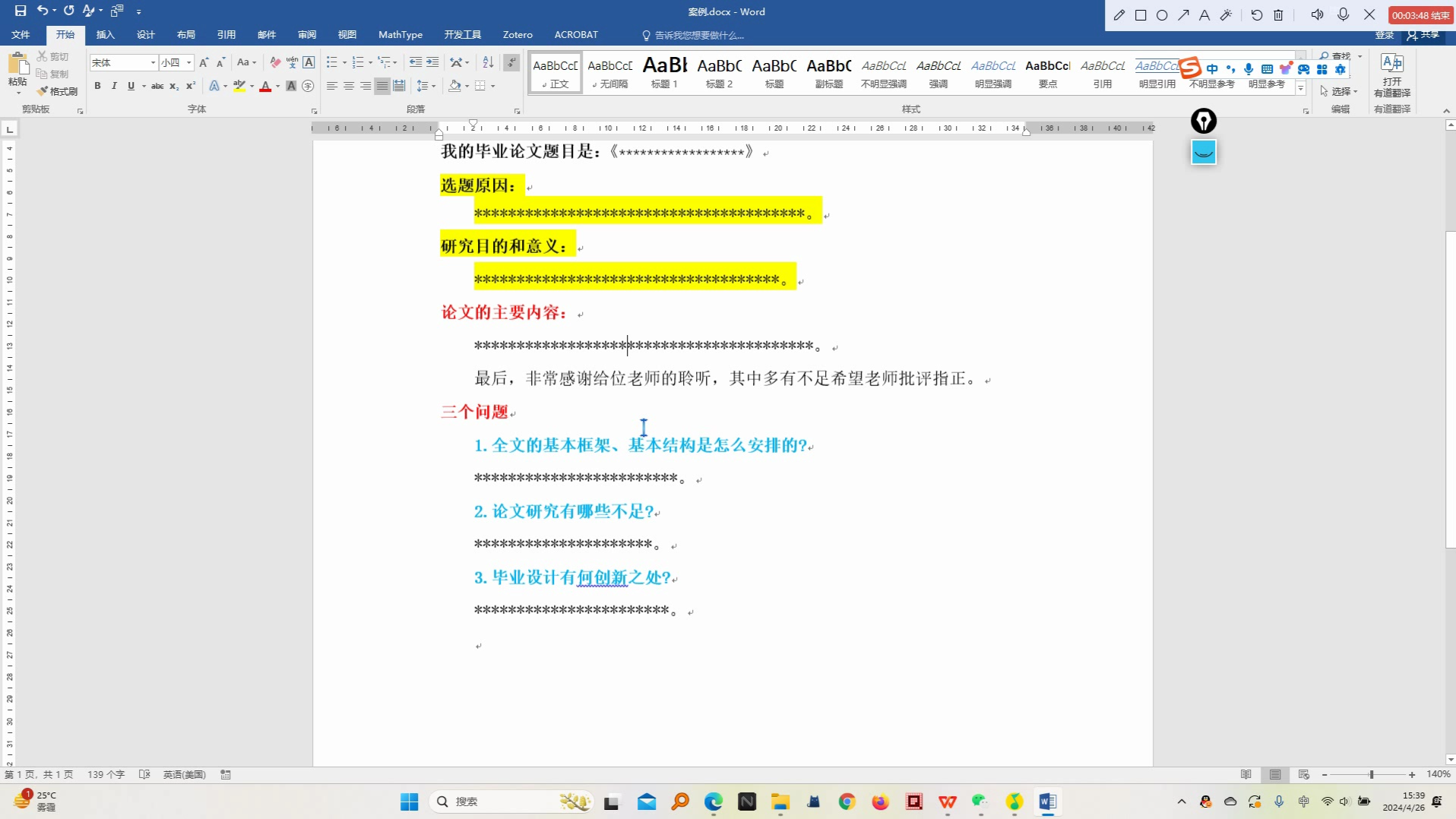The height and width of the screenshot is (819, 1456).
Task: Click the 登录 (Sign in) link
Action: 1385,35
